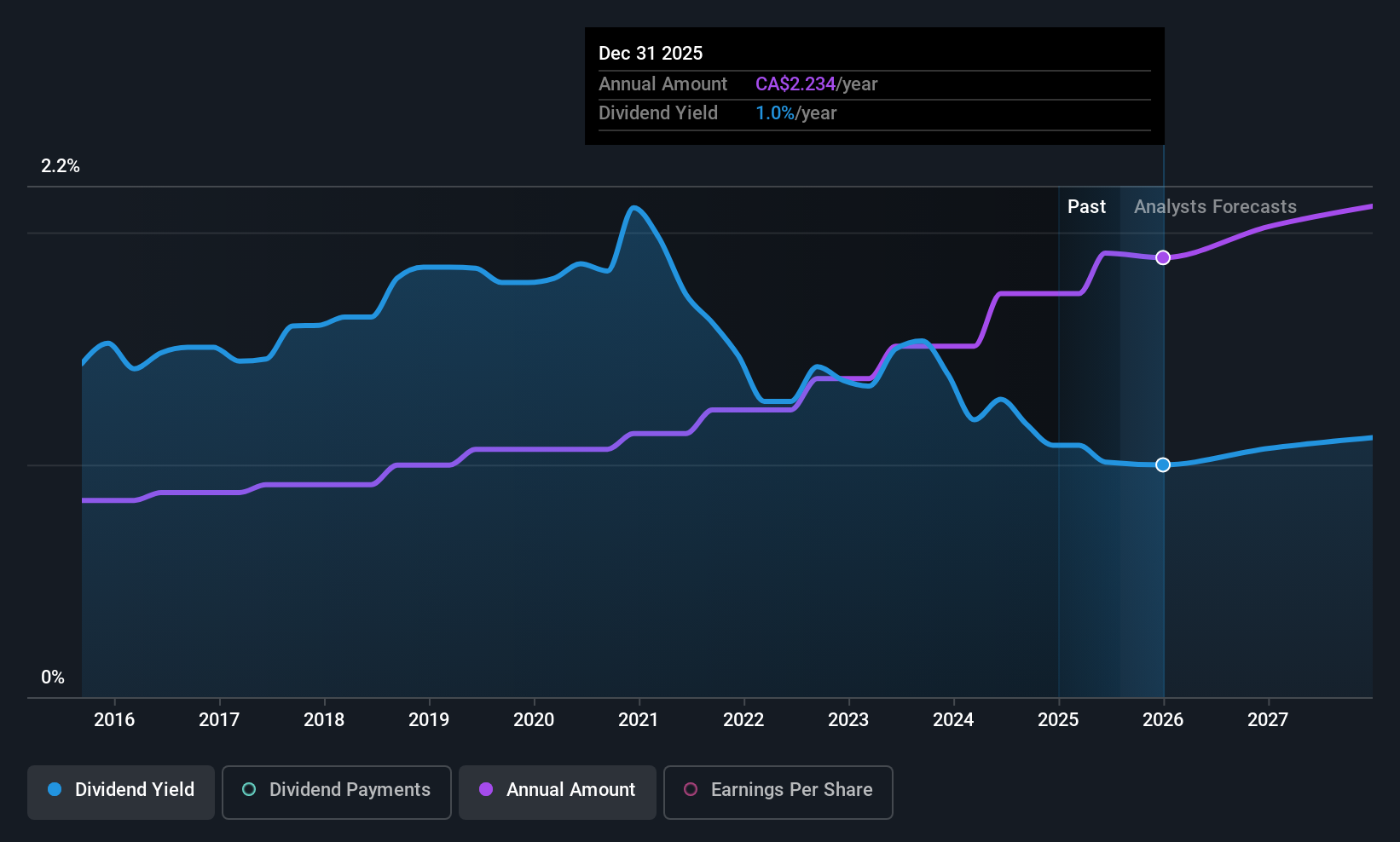Show Dividend Payments on the chart

pos(336,792)
